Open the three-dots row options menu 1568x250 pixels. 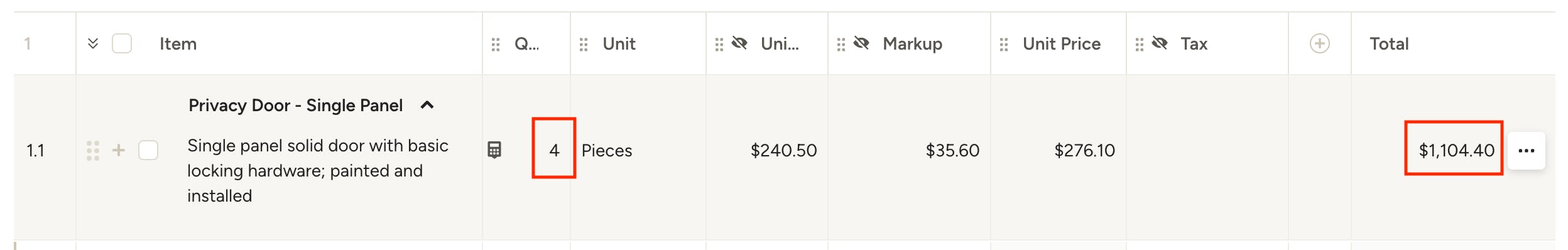pyautogui.click(x=1526, y=151)
